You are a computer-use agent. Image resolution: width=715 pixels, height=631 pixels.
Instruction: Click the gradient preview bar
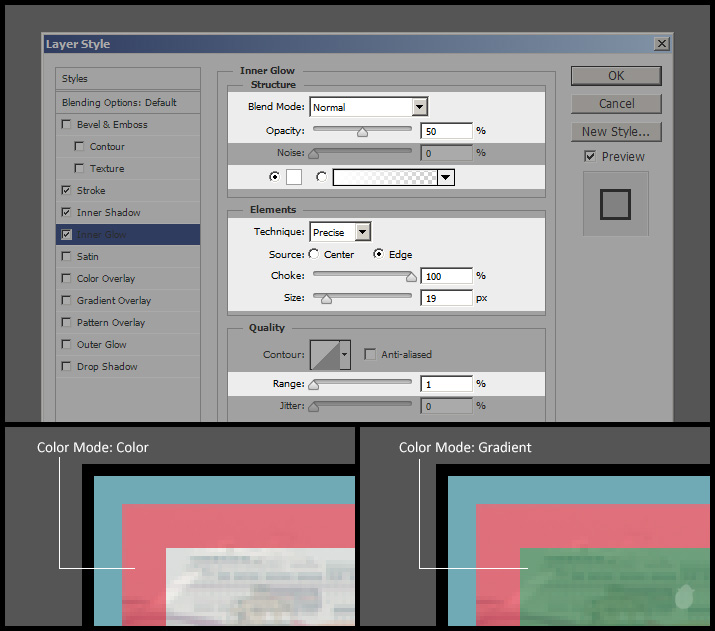(x=385, y=177)
